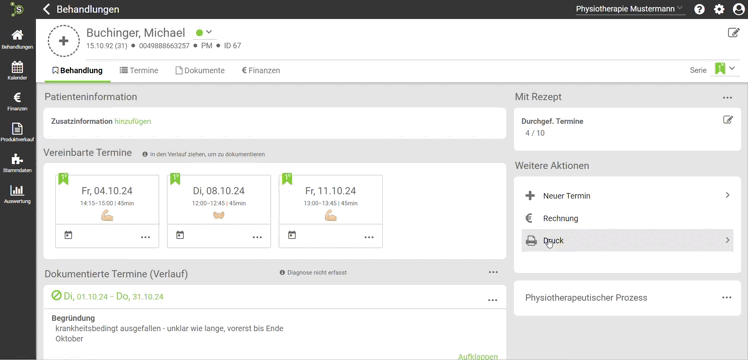Click the green bookmark on 04.10.24 card
This screenshot has width=748, height=360.
(63, 179)
